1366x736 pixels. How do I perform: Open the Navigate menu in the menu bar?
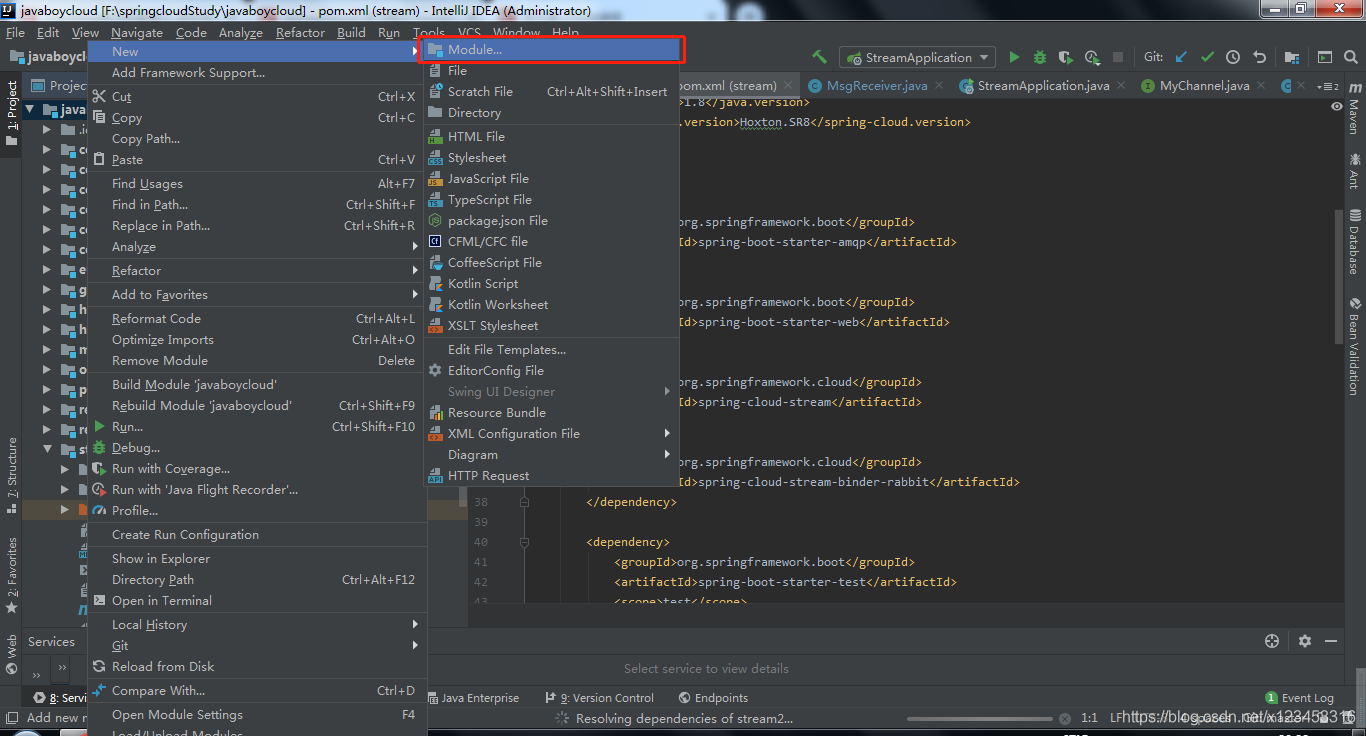(137, 32)
